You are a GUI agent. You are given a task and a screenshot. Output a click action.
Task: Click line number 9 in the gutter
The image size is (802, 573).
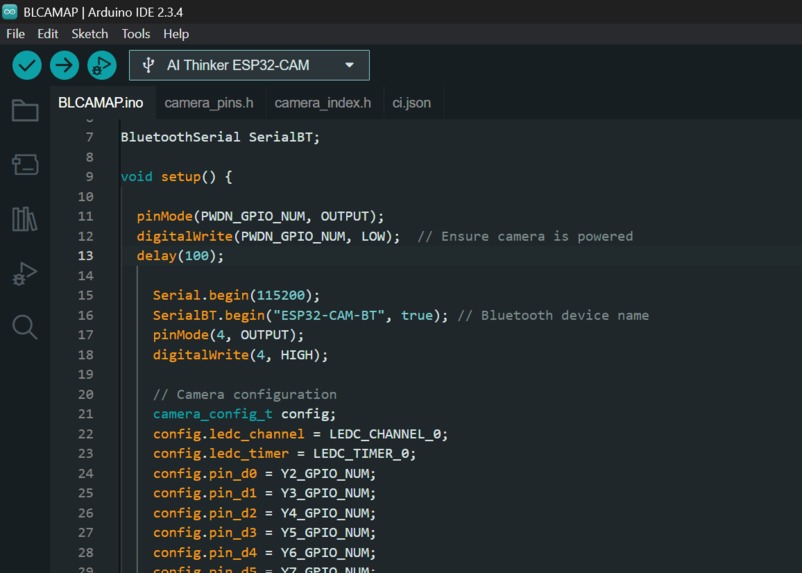pyautogui.click(x=90, y=177)
